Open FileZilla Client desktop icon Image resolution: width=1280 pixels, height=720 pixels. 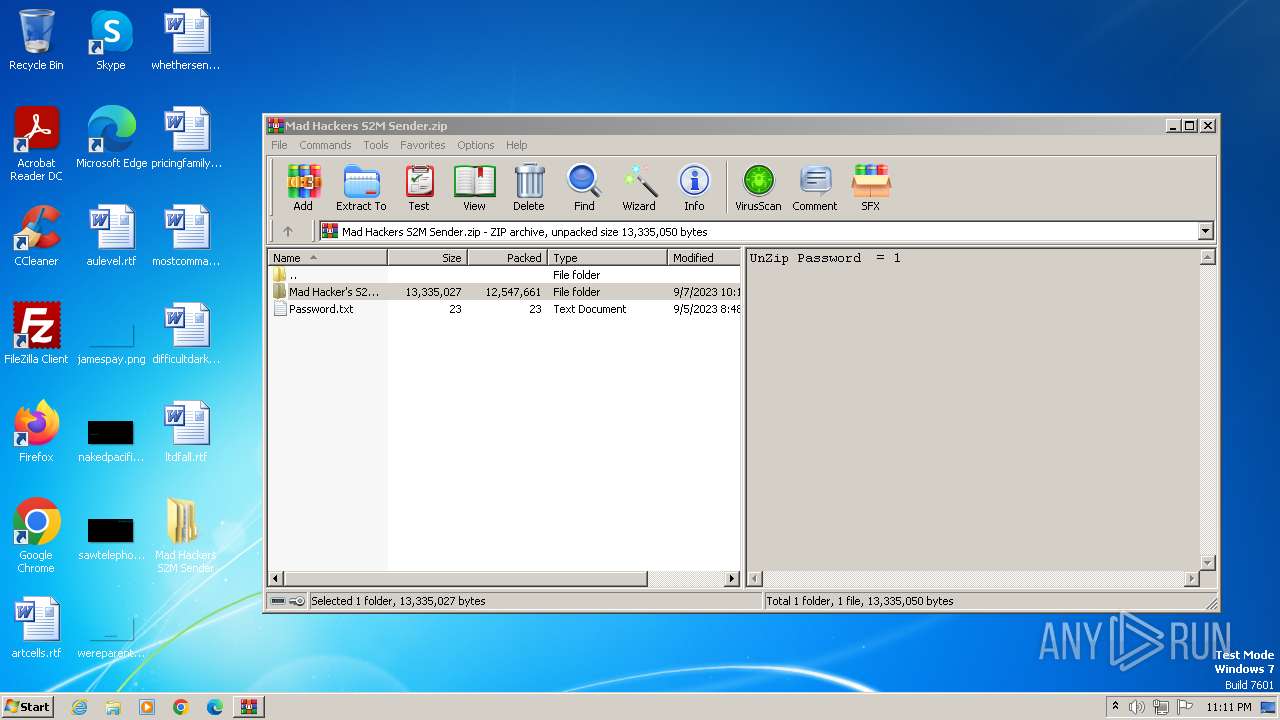[36, 334]
